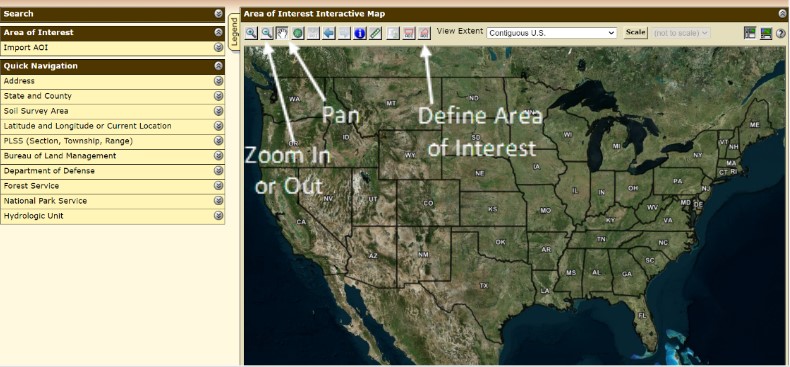Expand the Hydrologic Unit section
Viewport: 790px width, 367px height.
112,216
